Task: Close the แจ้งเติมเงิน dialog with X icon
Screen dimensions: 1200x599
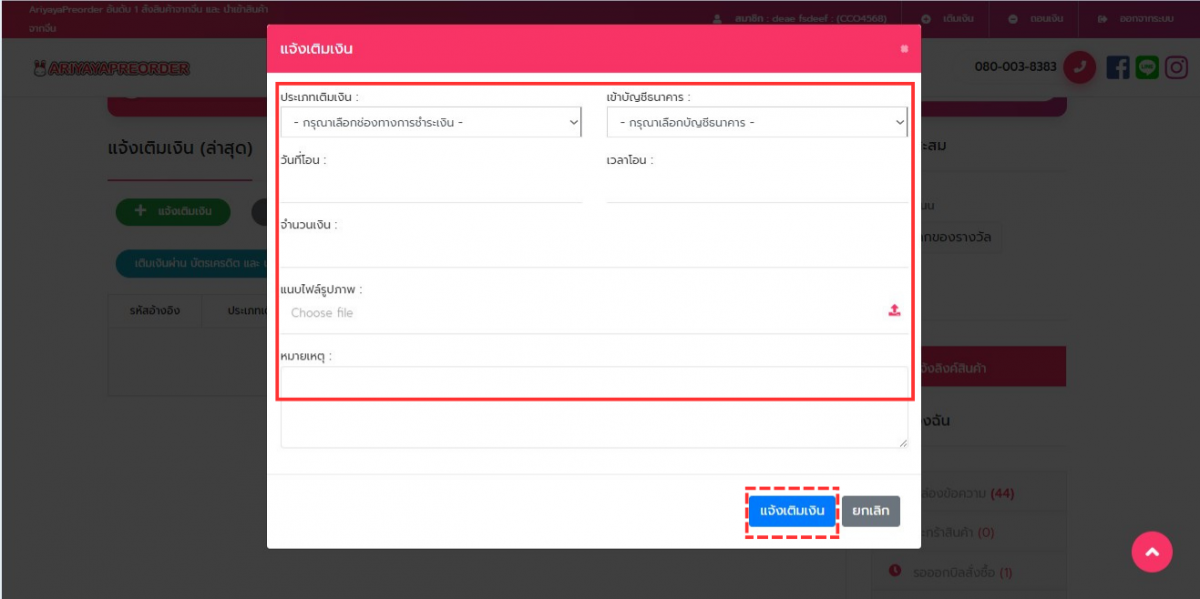Action: 904,49
